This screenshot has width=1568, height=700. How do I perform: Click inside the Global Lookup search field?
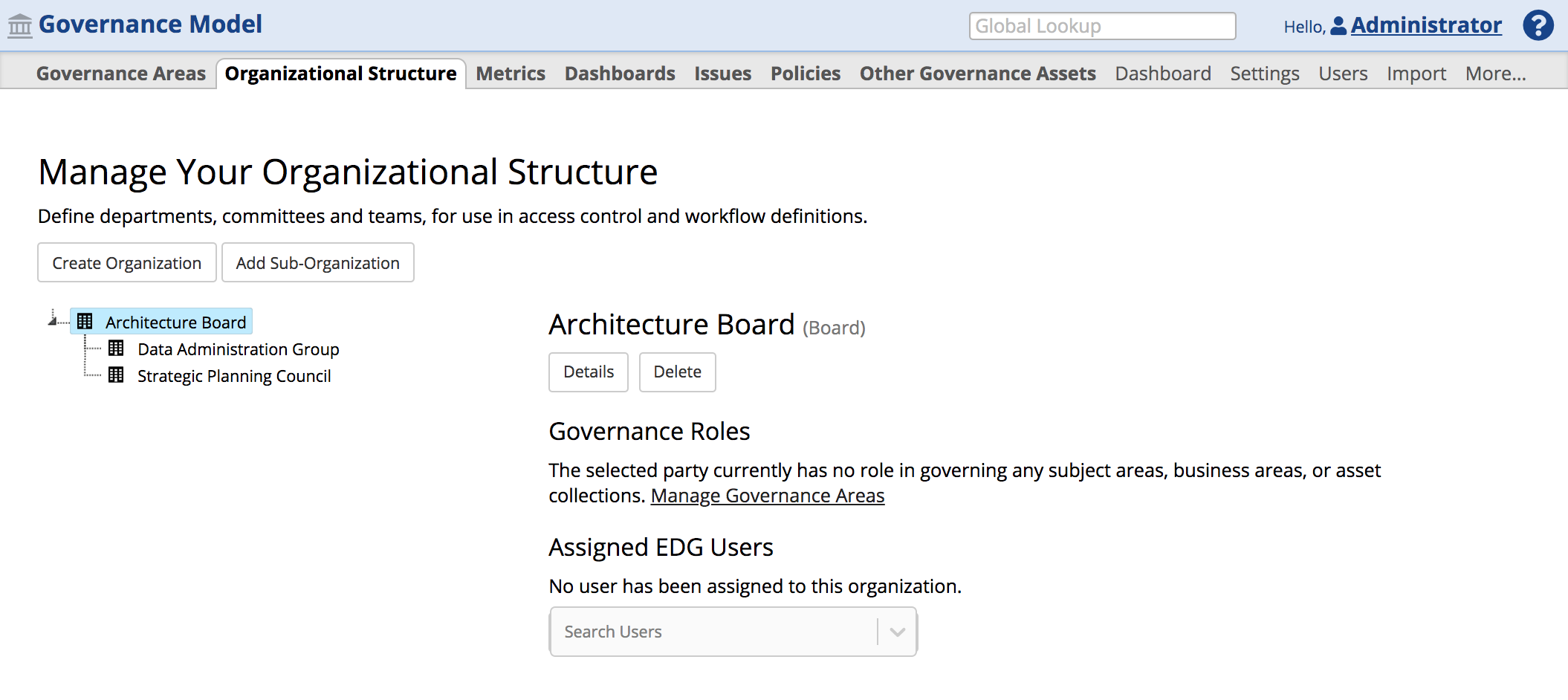pos(1102,25)
